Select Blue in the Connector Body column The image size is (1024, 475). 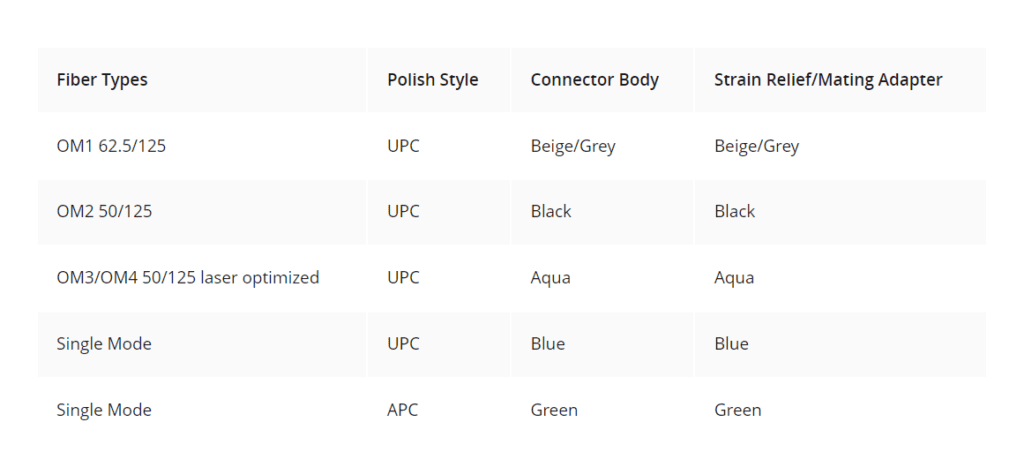[x=548, y=344]
